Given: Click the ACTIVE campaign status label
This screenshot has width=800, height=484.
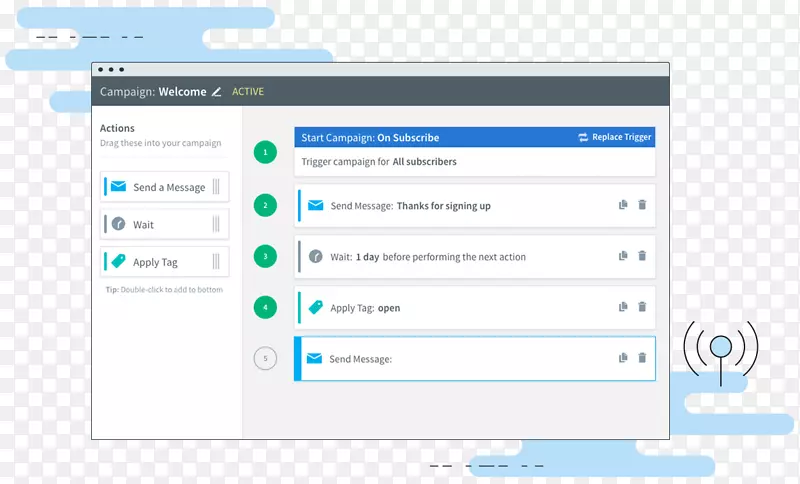Looking at the screenshot, I should (248, 92).
